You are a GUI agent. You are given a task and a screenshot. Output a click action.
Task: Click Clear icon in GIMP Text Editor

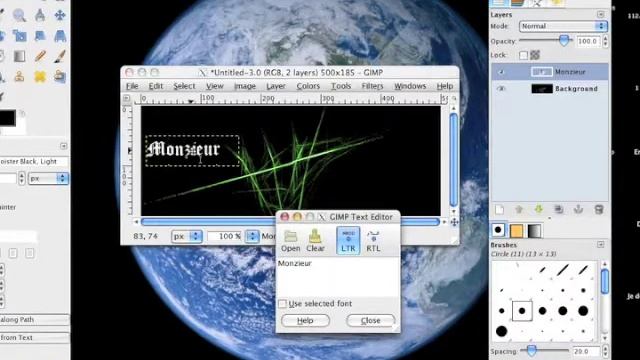point(315,241)
